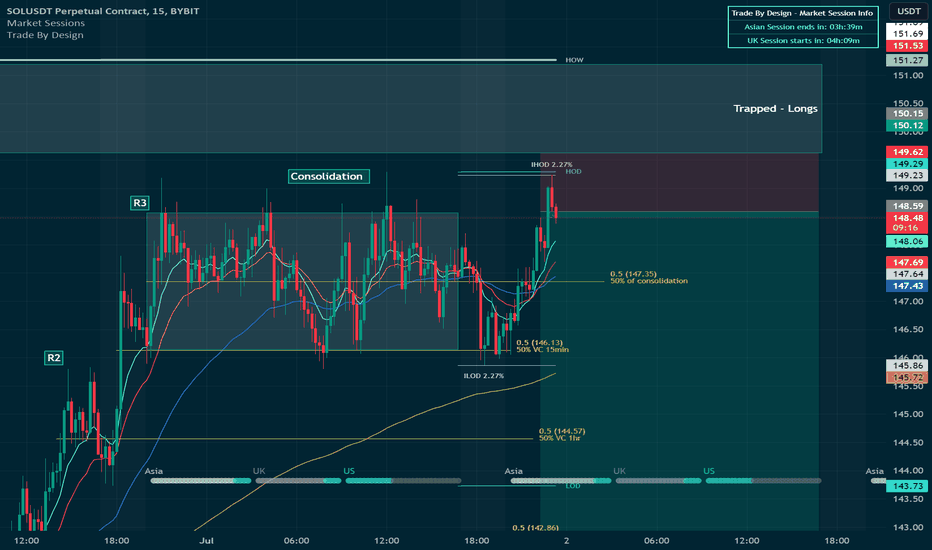Click the 148.59 price label
The image size is (932, 550).
pos(908,206)
